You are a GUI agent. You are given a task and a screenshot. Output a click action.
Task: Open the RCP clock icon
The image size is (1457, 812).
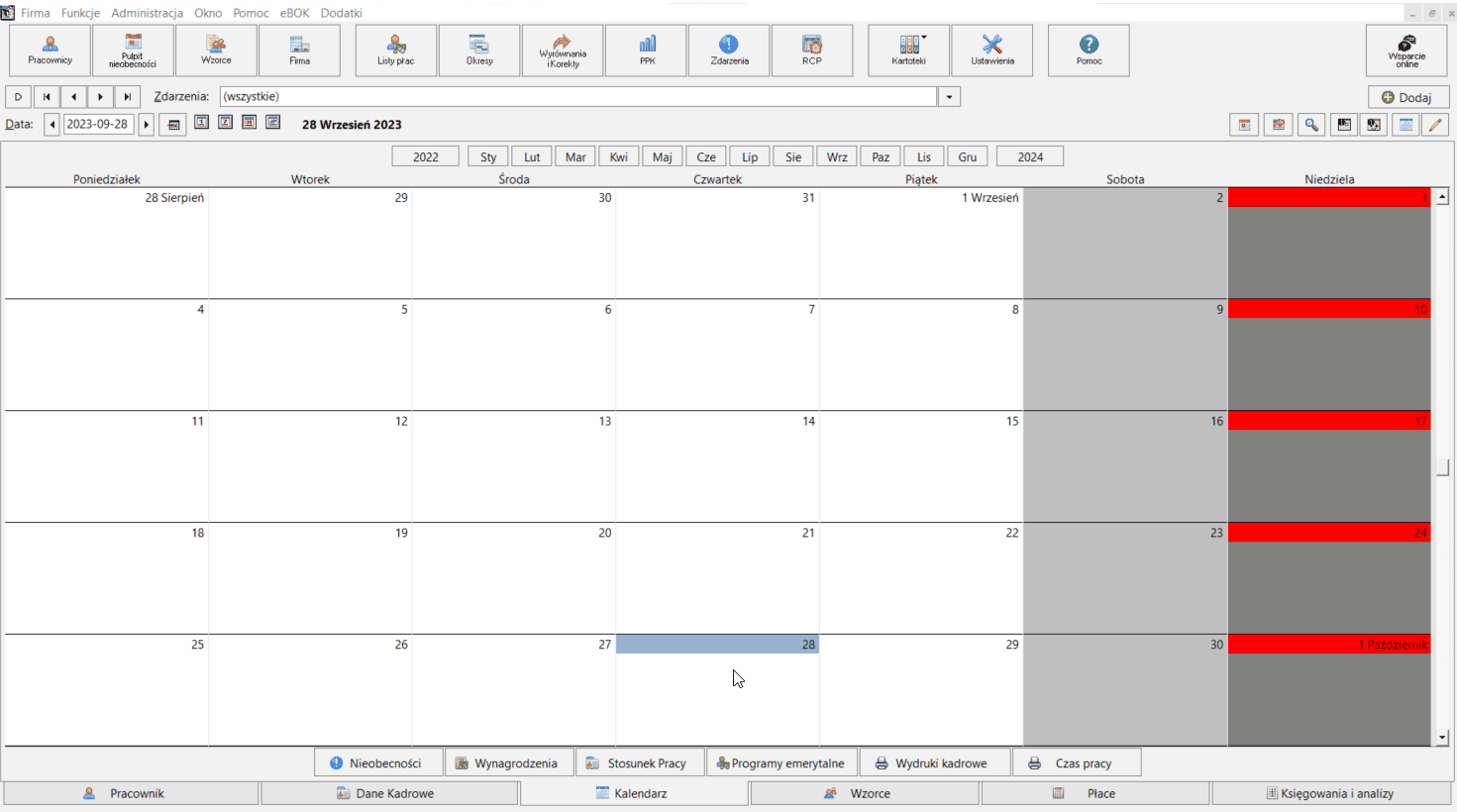click(x=812, y=51)
